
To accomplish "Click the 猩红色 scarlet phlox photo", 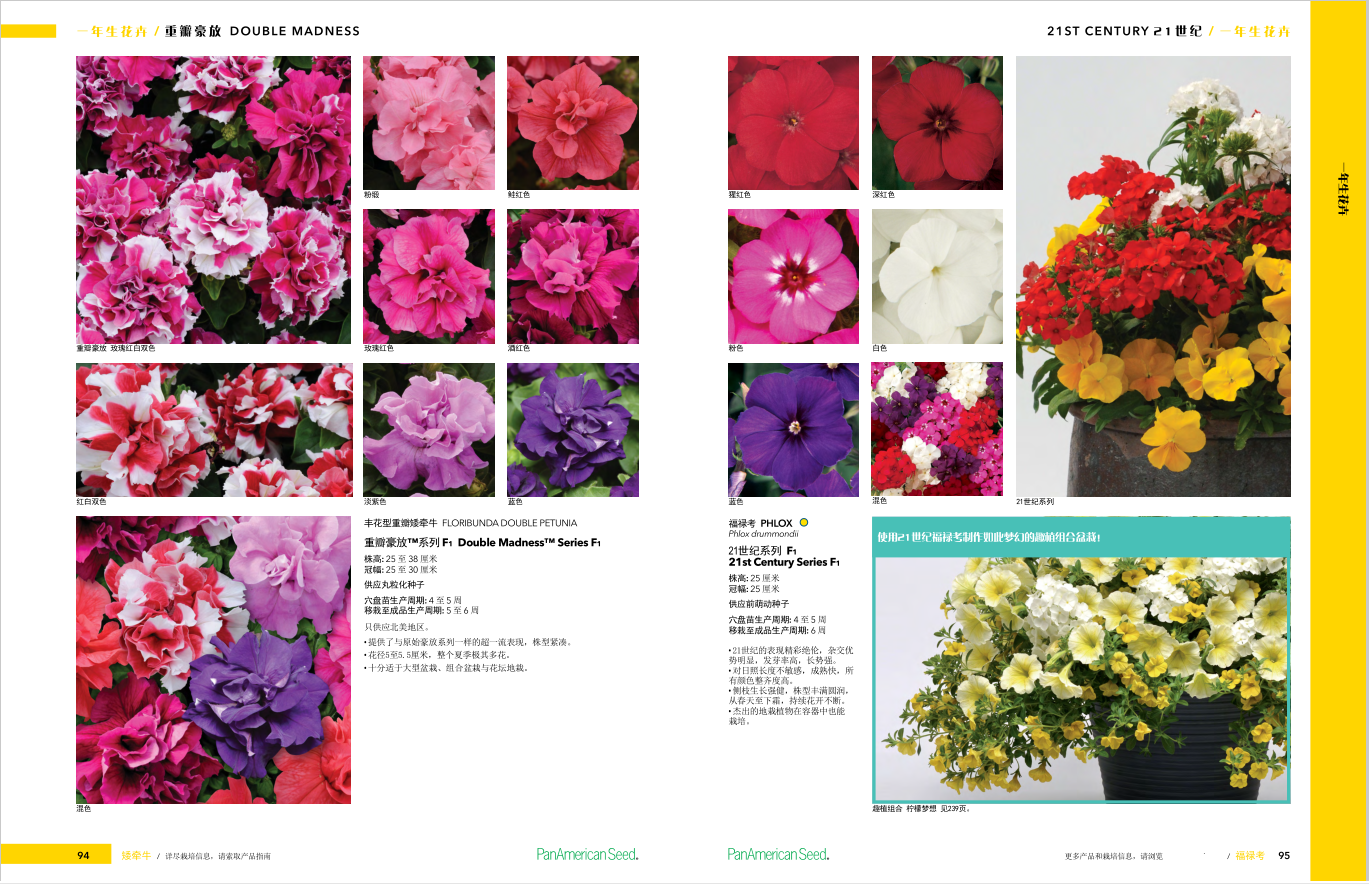I will pyautogui.click(x=793, y=123).
